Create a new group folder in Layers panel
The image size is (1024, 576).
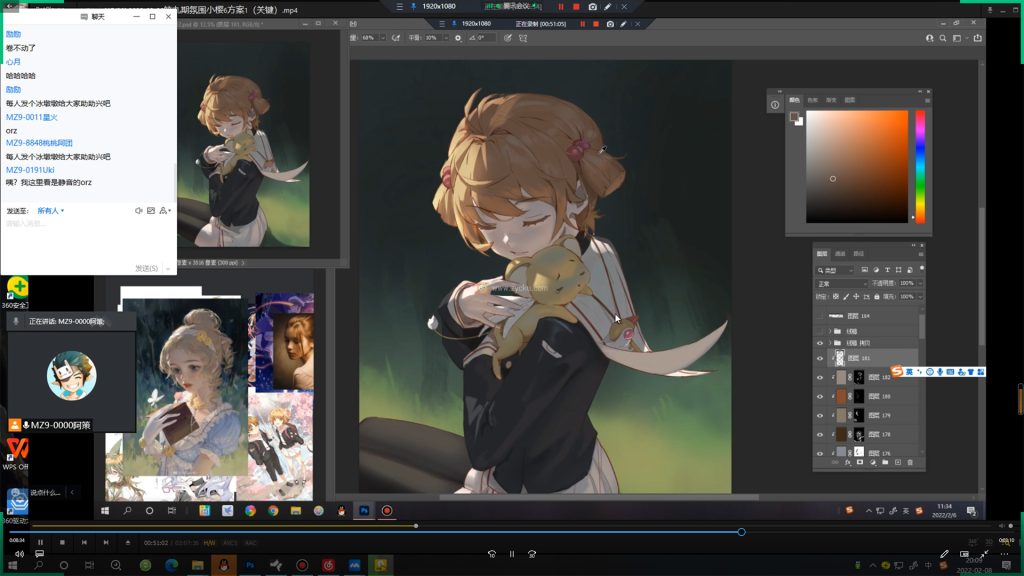pyautogui.click(x=885, y=462)
